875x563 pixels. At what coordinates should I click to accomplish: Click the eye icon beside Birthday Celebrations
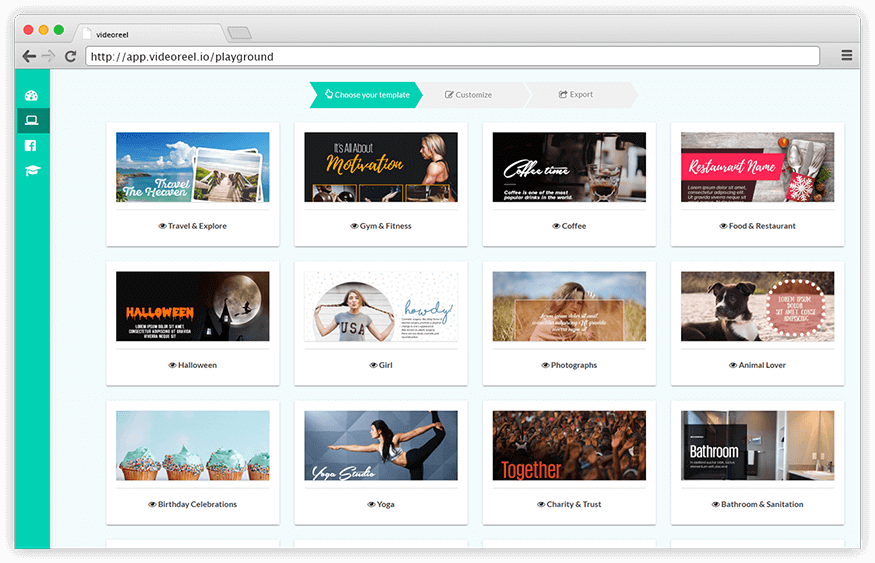[x=152, y=504]
